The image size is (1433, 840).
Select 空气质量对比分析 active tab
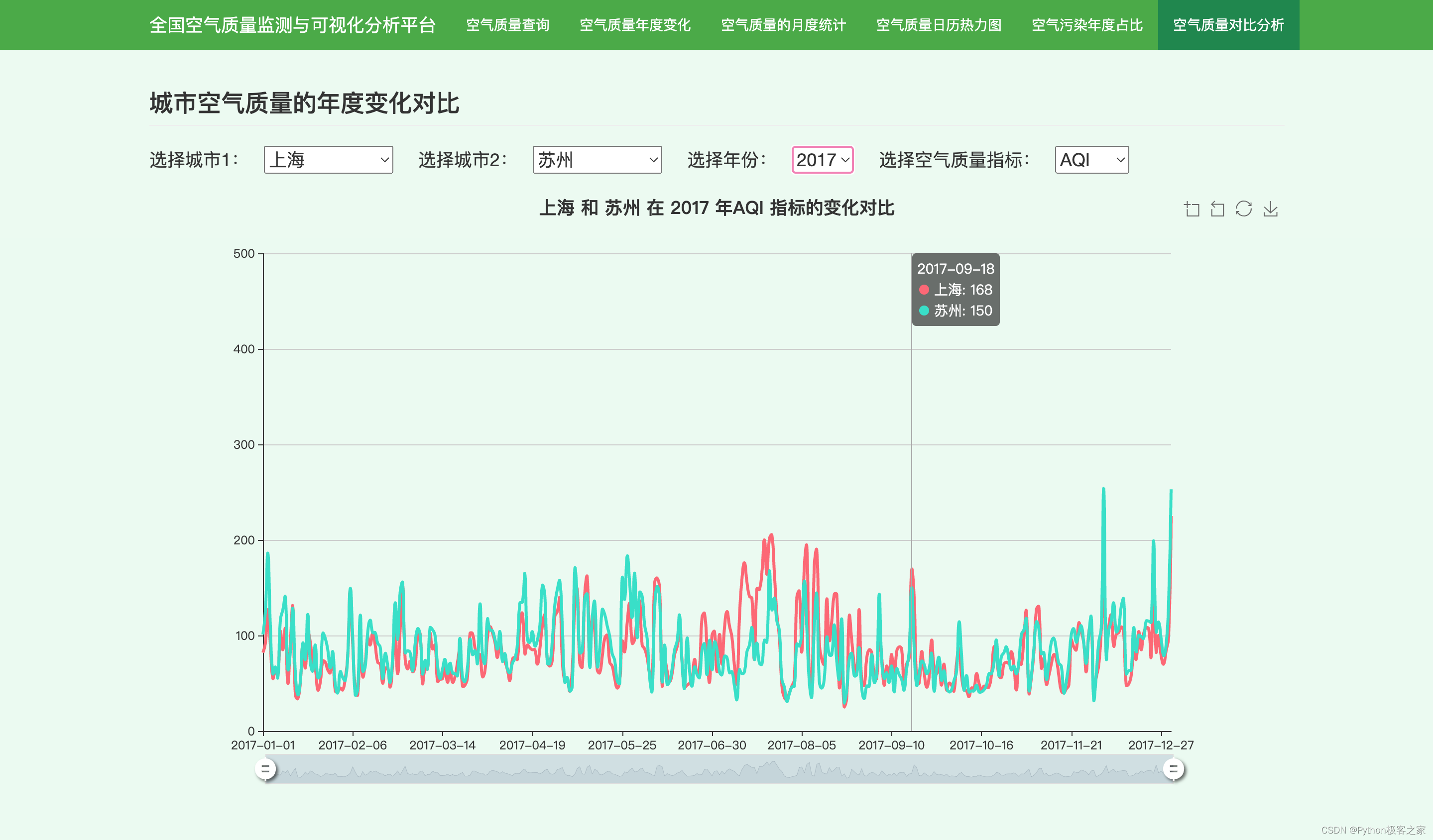point(1228,25)
